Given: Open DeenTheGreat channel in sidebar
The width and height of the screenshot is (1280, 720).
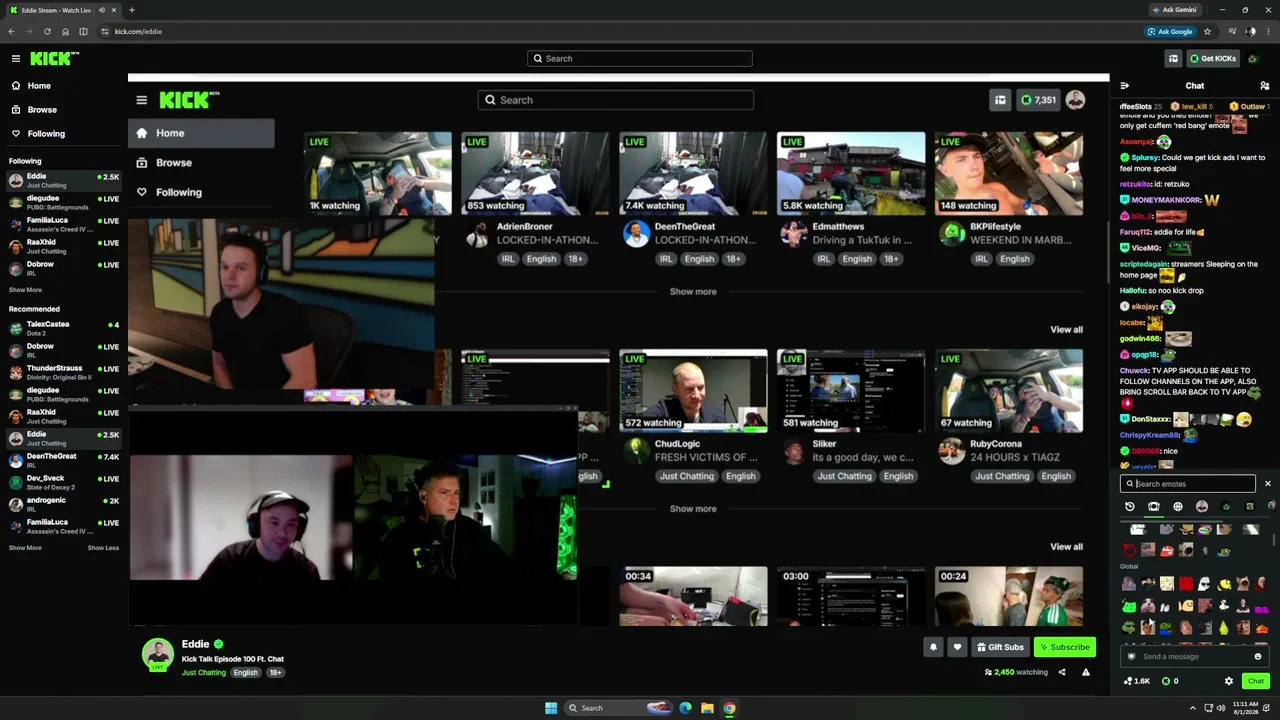Looking at the screenshot, I should 64,460.
